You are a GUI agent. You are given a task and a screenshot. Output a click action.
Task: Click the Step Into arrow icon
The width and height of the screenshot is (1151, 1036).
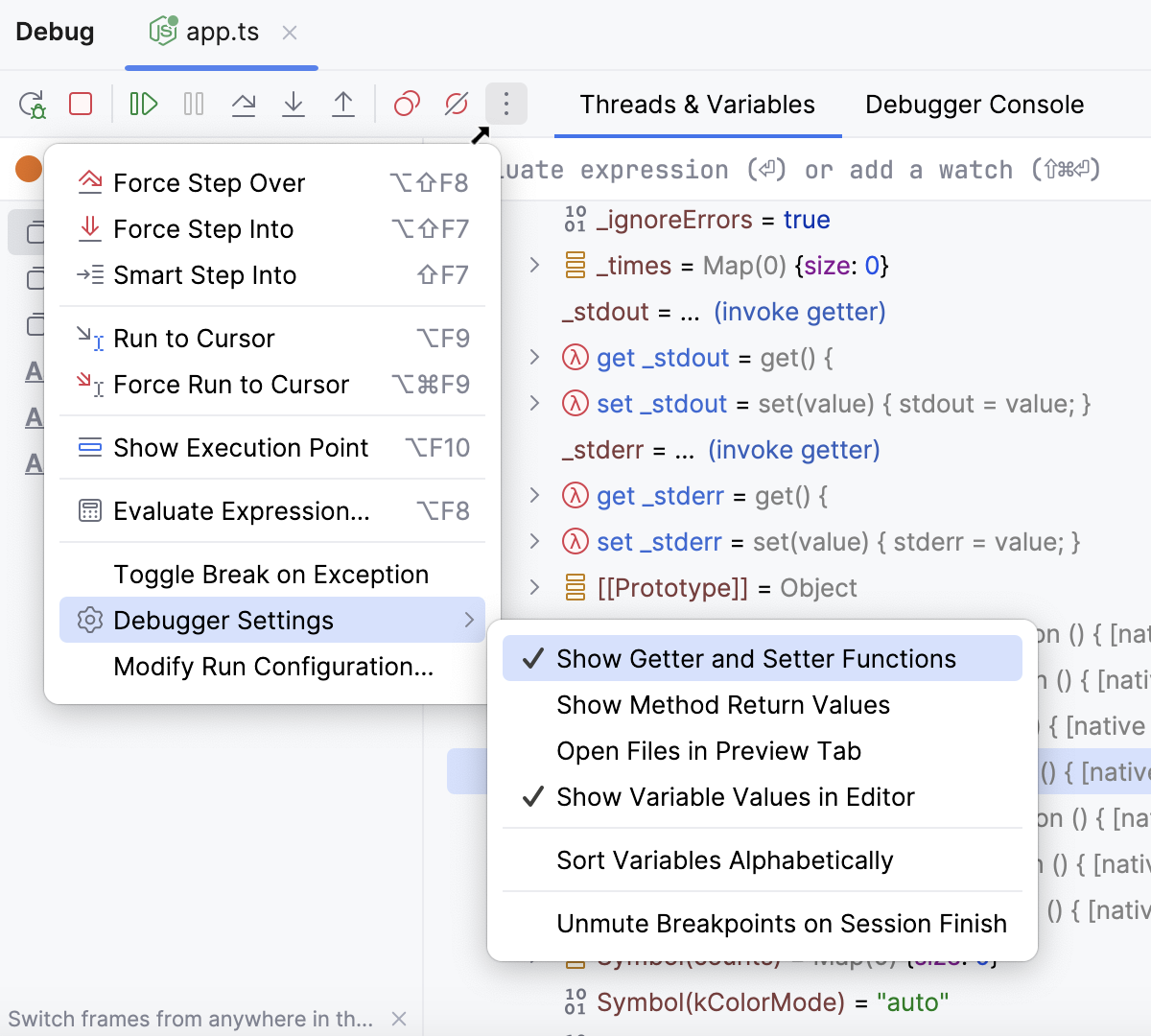pos(294,104)
